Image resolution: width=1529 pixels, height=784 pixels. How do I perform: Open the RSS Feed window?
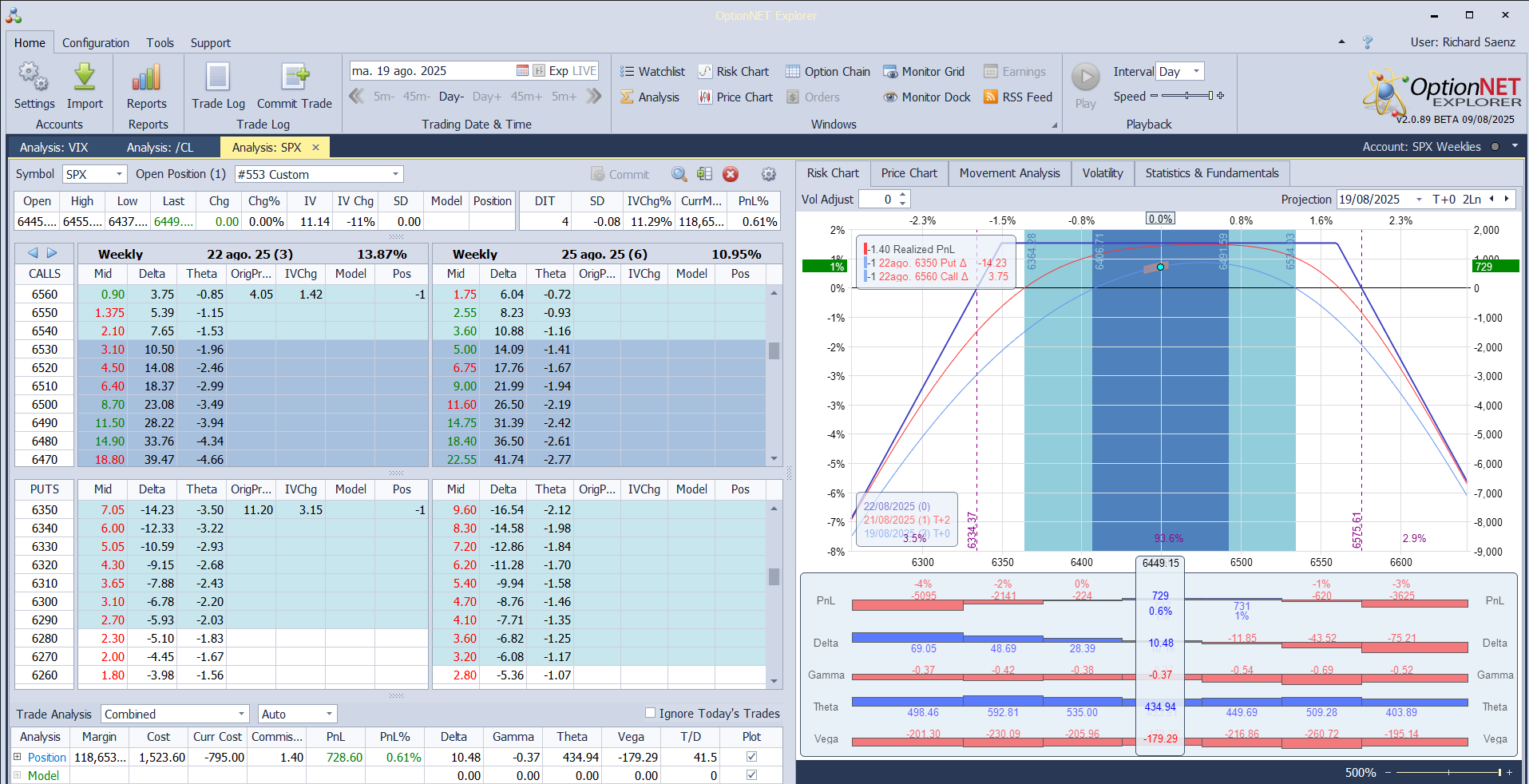pos(1018,97)
